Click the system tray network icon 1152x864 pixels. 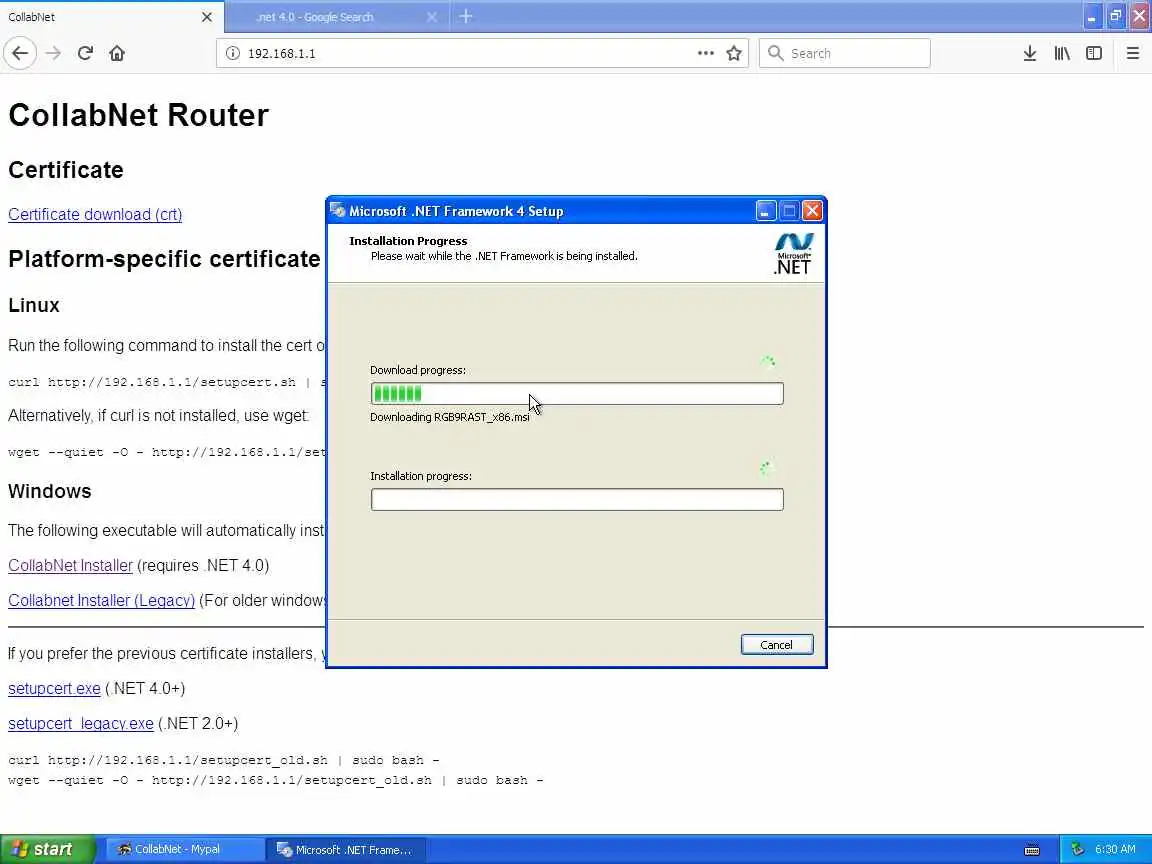point(1077,849)
